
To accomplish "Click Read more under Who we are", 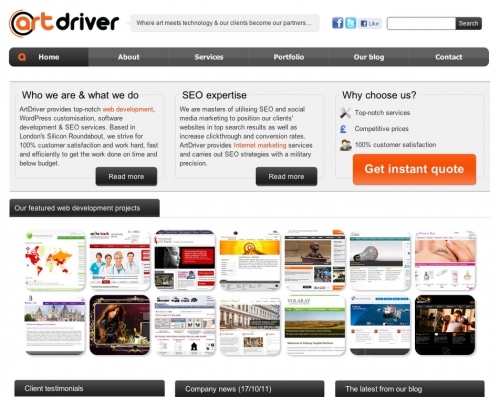I will point(126,176).
